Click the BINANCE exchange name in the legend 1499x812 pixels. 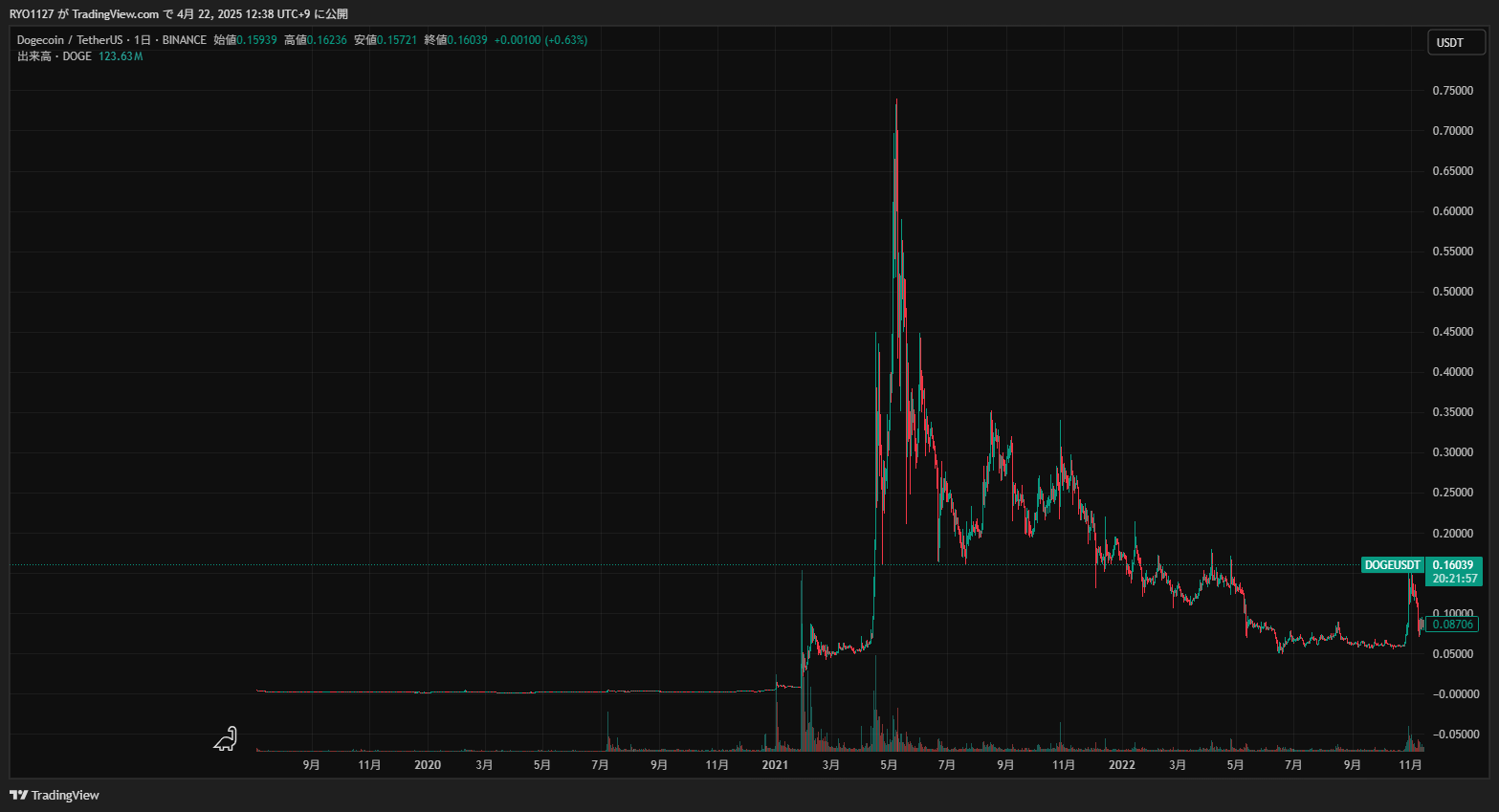point(184,40)
